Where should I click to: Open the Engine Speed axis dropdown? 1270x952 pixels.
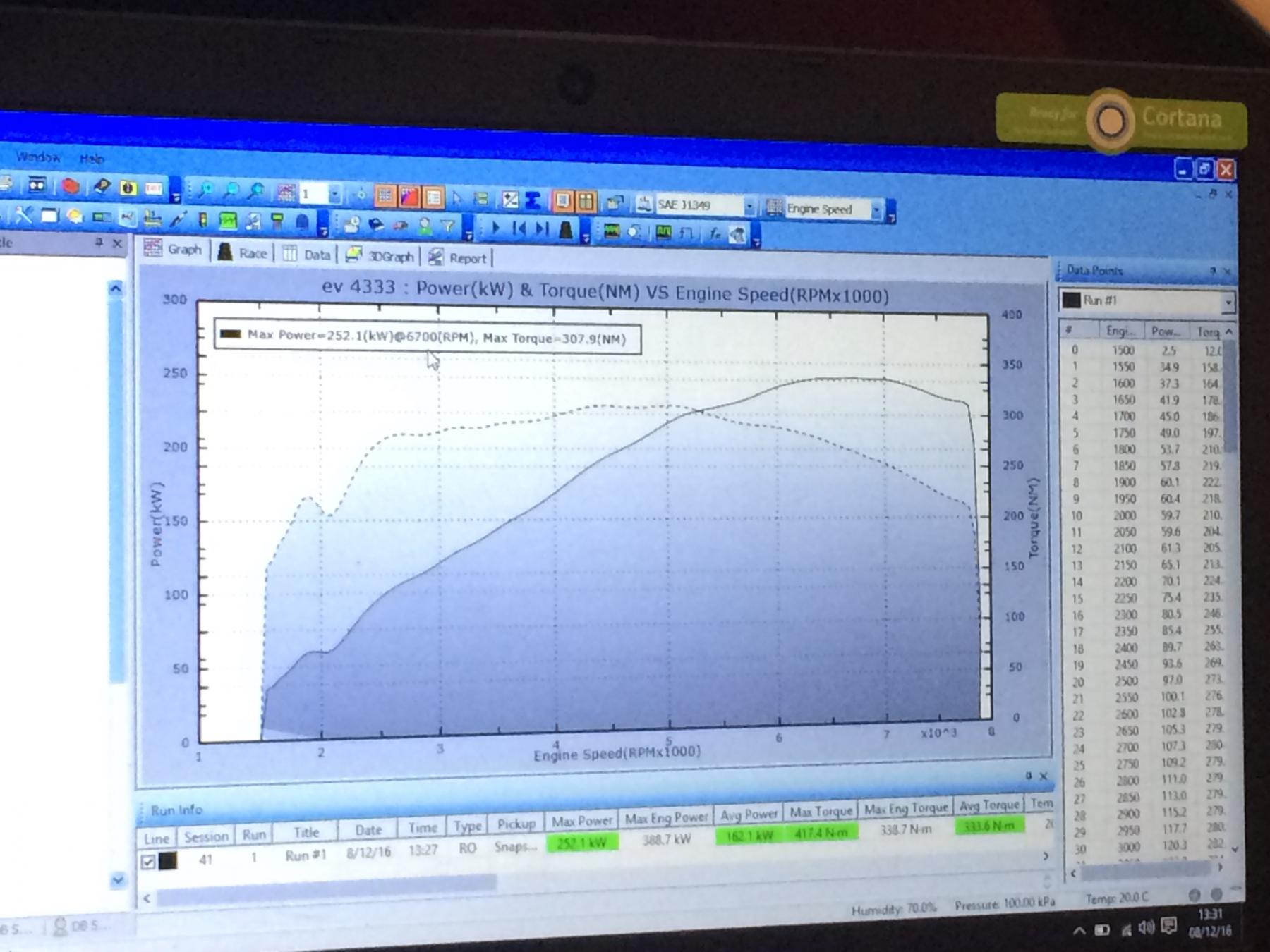[876, 210]
